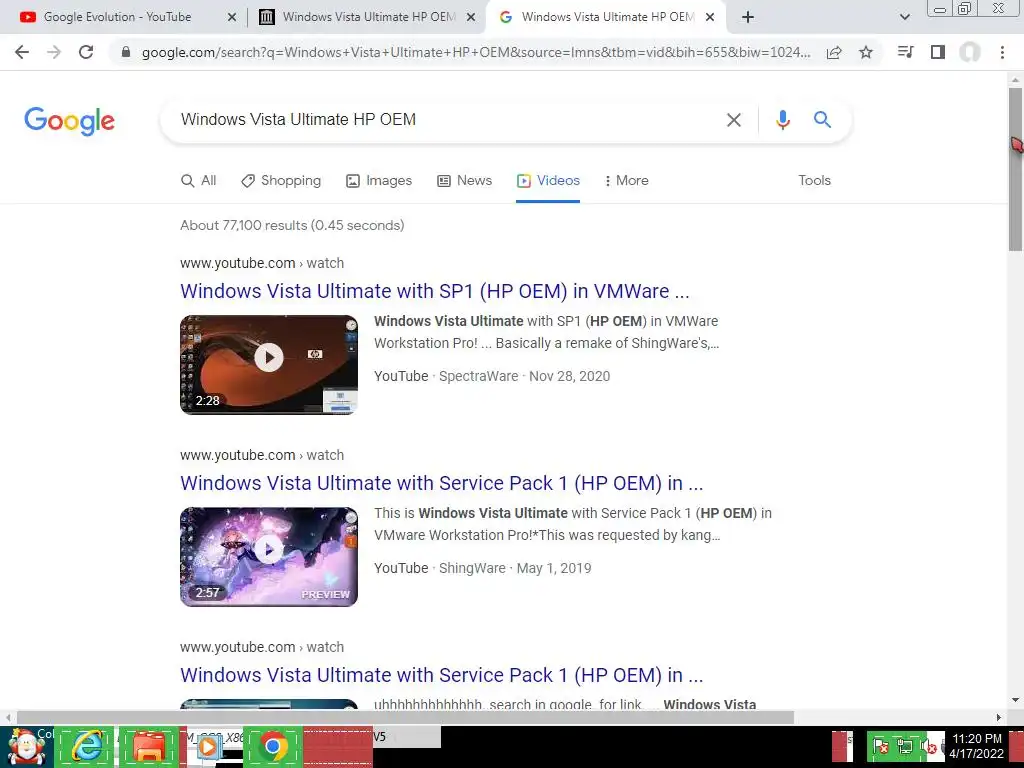Viewport: 1024px width, 768px height.
Task: Open the Tools search options
Action: pos(814,181)
